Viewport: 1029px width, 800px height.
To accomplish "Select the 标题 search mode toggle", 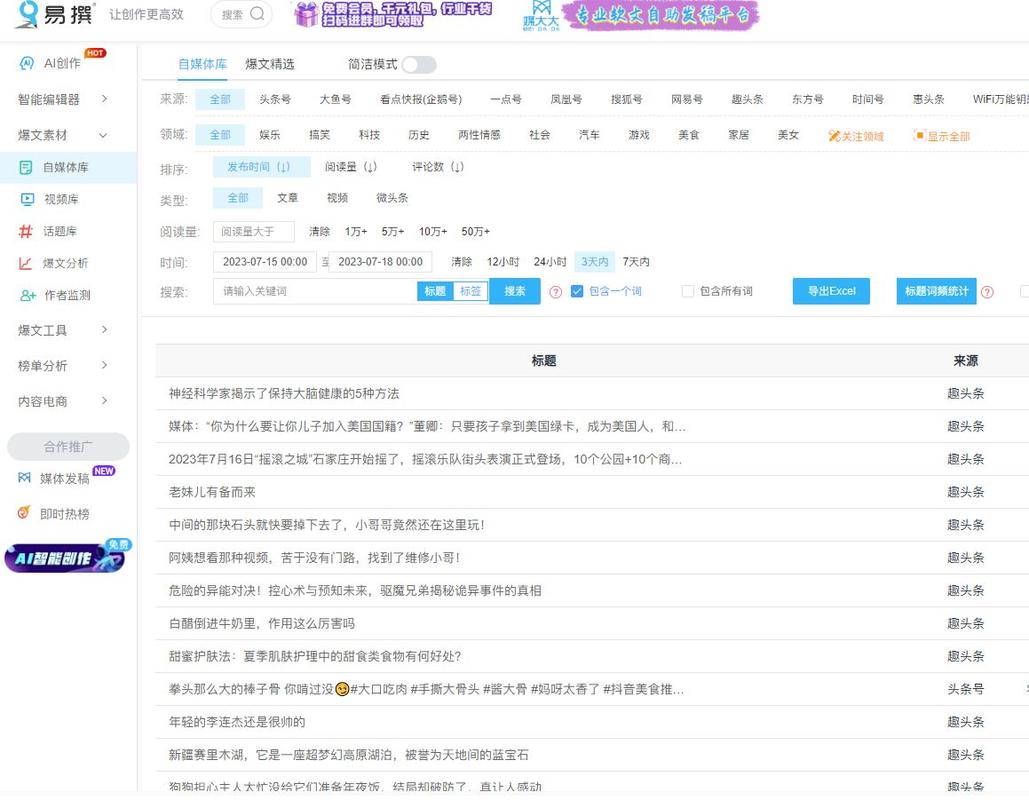I will click(435, 291).
